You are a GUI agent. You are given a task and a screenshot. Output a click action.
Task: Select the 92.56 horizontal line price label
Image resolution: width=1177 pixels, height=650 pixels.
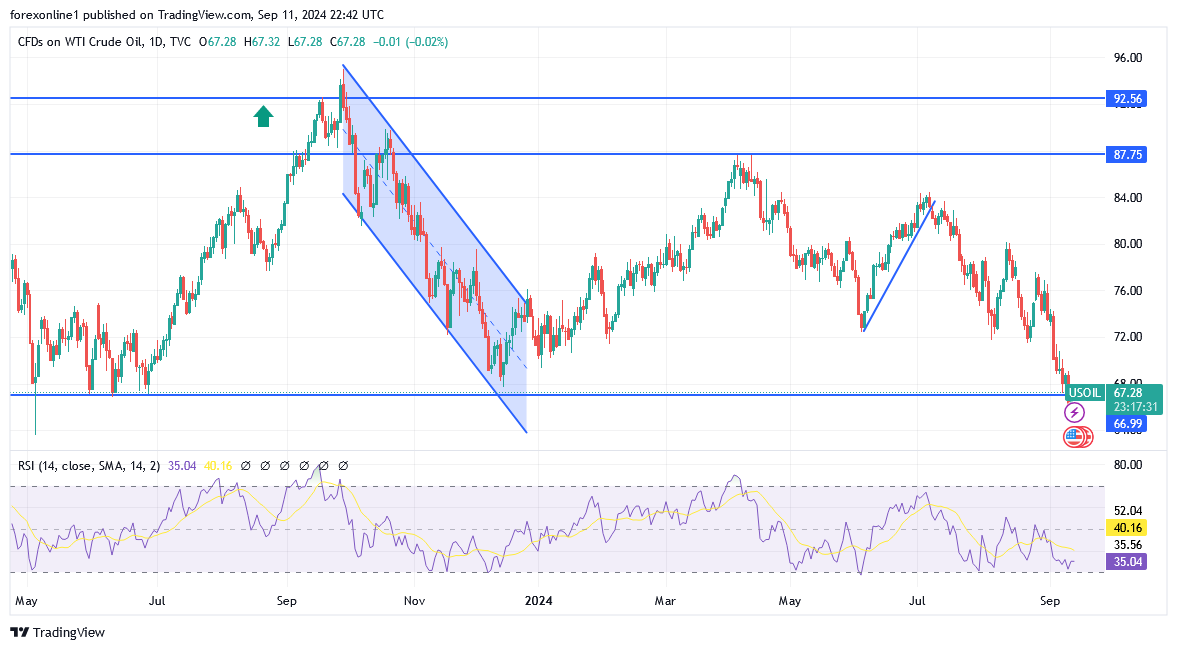[1126, 98]
